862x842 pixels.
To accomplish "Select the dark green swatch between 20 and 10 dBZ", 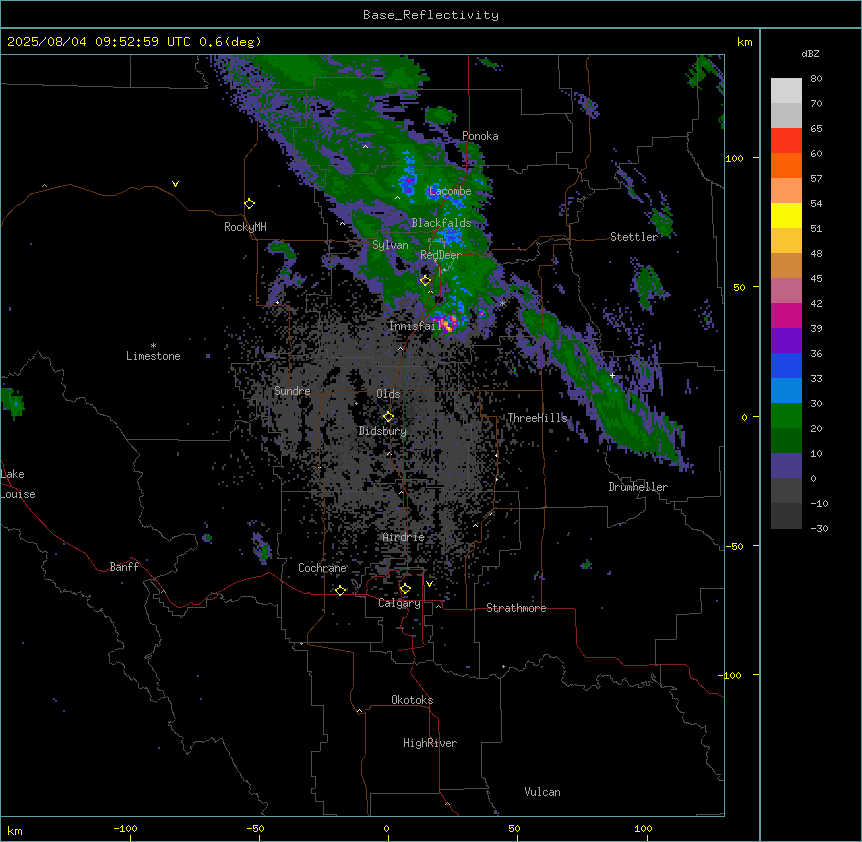I will click(x=786, y=441).
